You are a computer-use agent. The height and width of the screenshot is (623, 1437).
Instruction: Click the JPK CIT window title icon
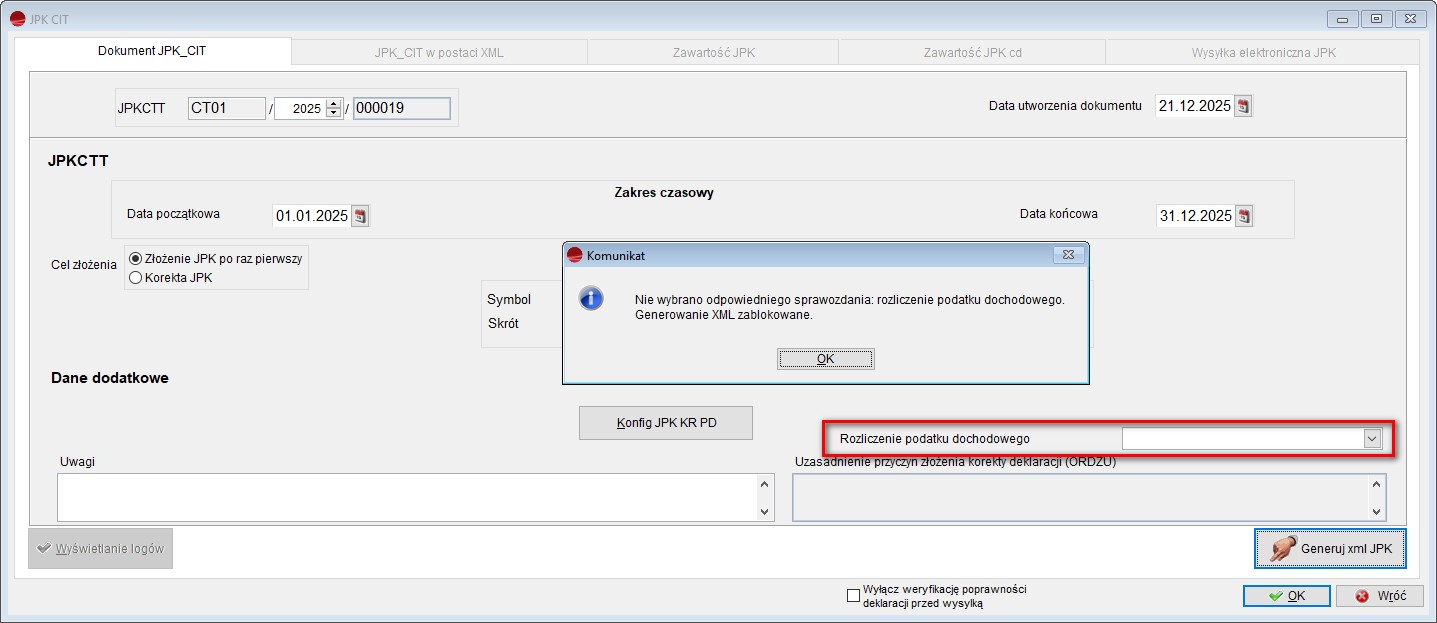16,19
